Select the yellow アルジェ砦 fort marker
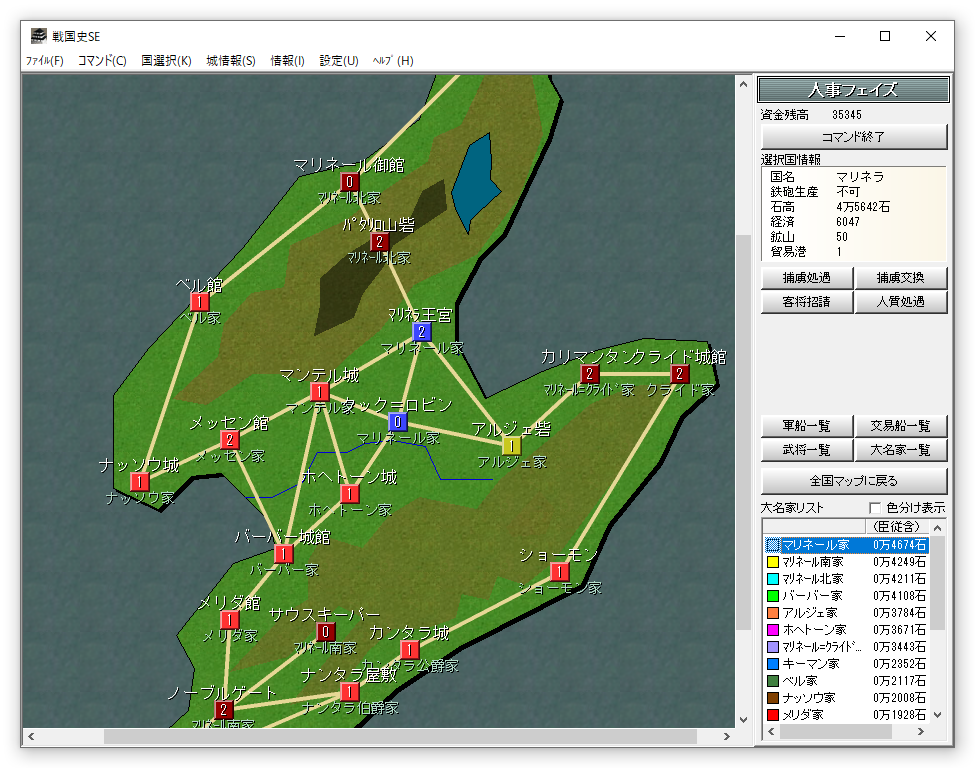 coord(511,445)
